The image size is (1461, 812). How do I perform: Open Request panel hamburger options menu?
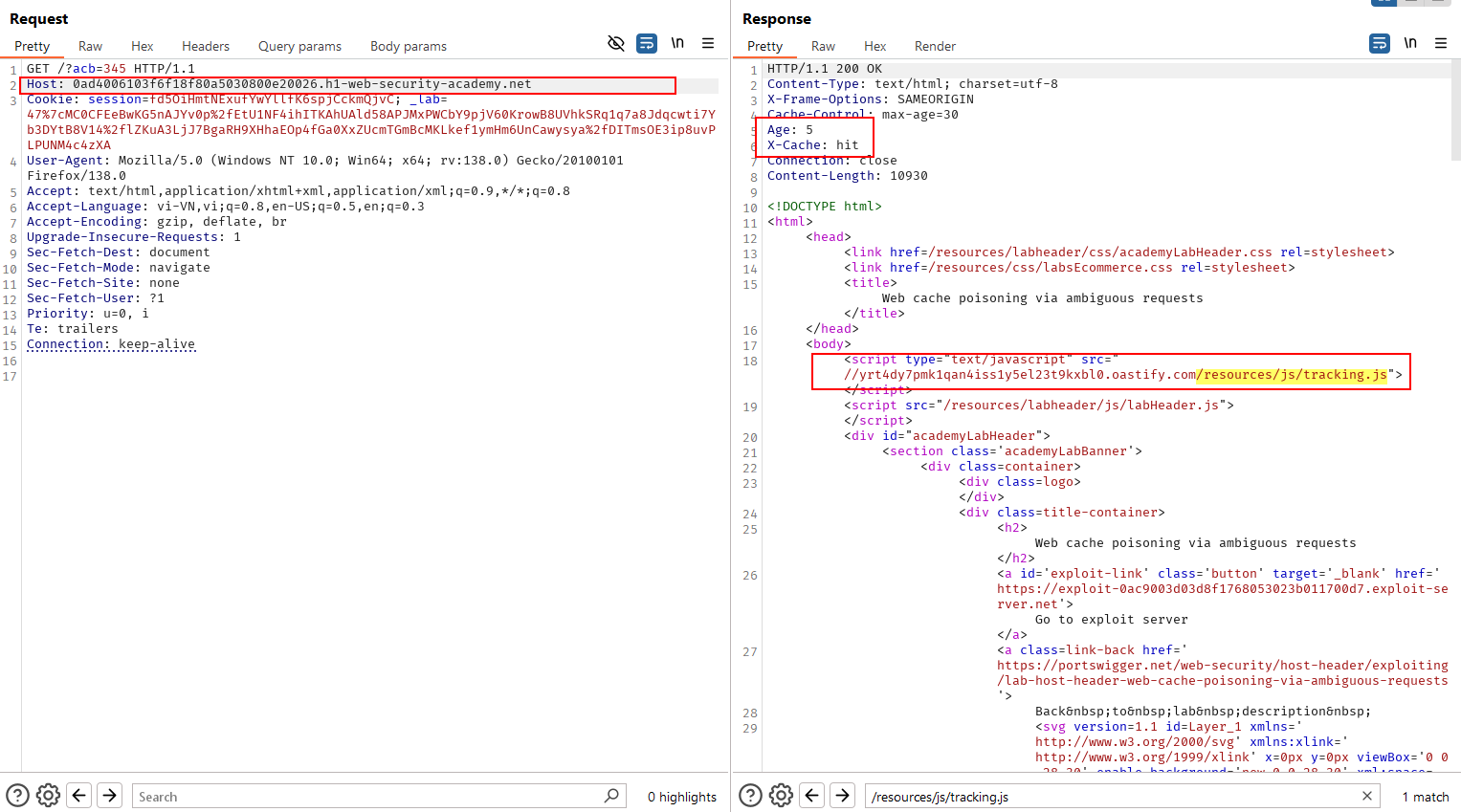[708, 43]
